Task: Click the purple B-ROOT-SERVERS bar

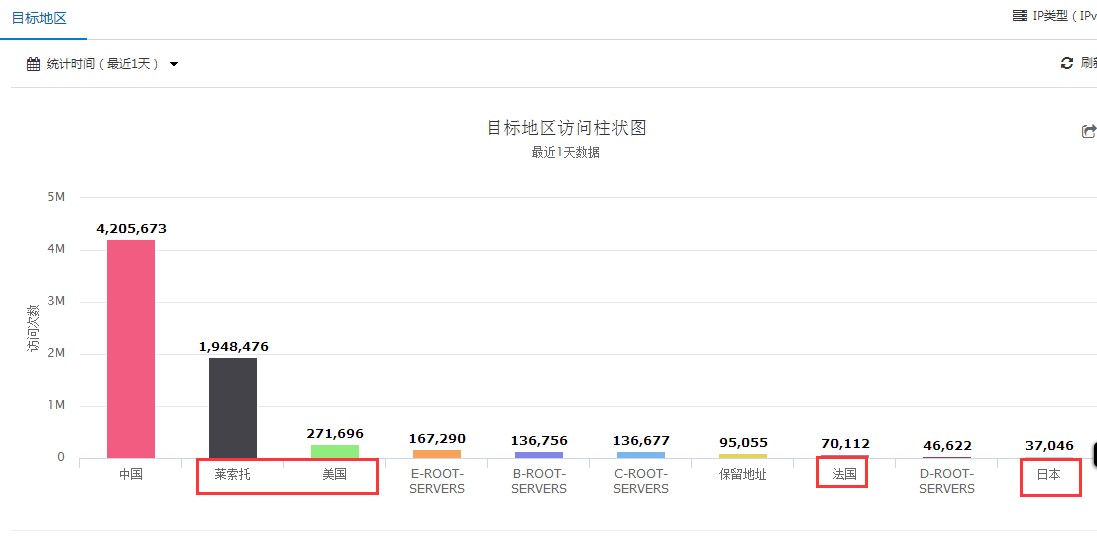Action: coord(539,455)
